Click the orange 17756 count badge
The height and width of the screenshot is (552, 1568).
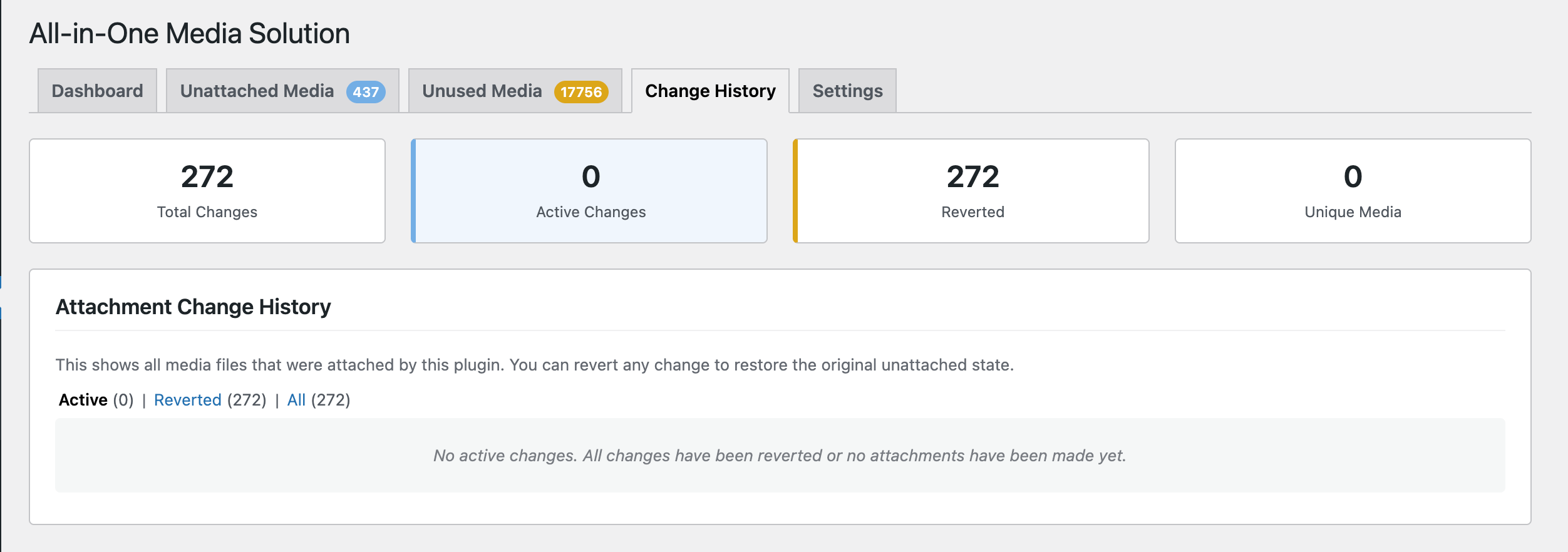(580, 92)
